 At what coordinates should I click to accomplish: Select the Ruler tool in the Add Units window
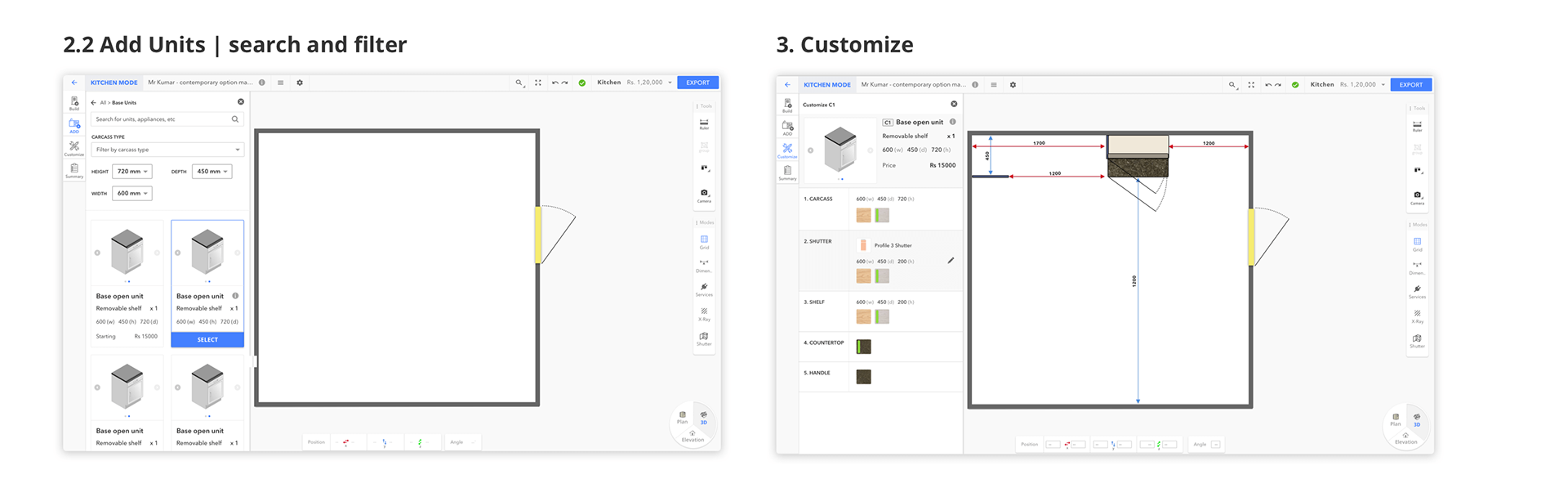pos(704,124)
